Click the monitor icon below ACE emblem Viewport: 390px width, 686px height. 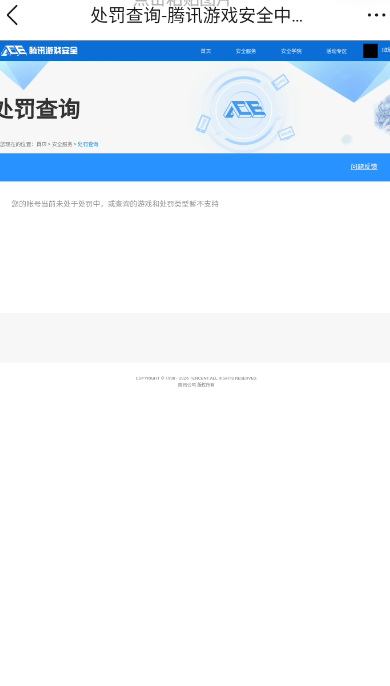pyautogui.click(x=286, y=133)
